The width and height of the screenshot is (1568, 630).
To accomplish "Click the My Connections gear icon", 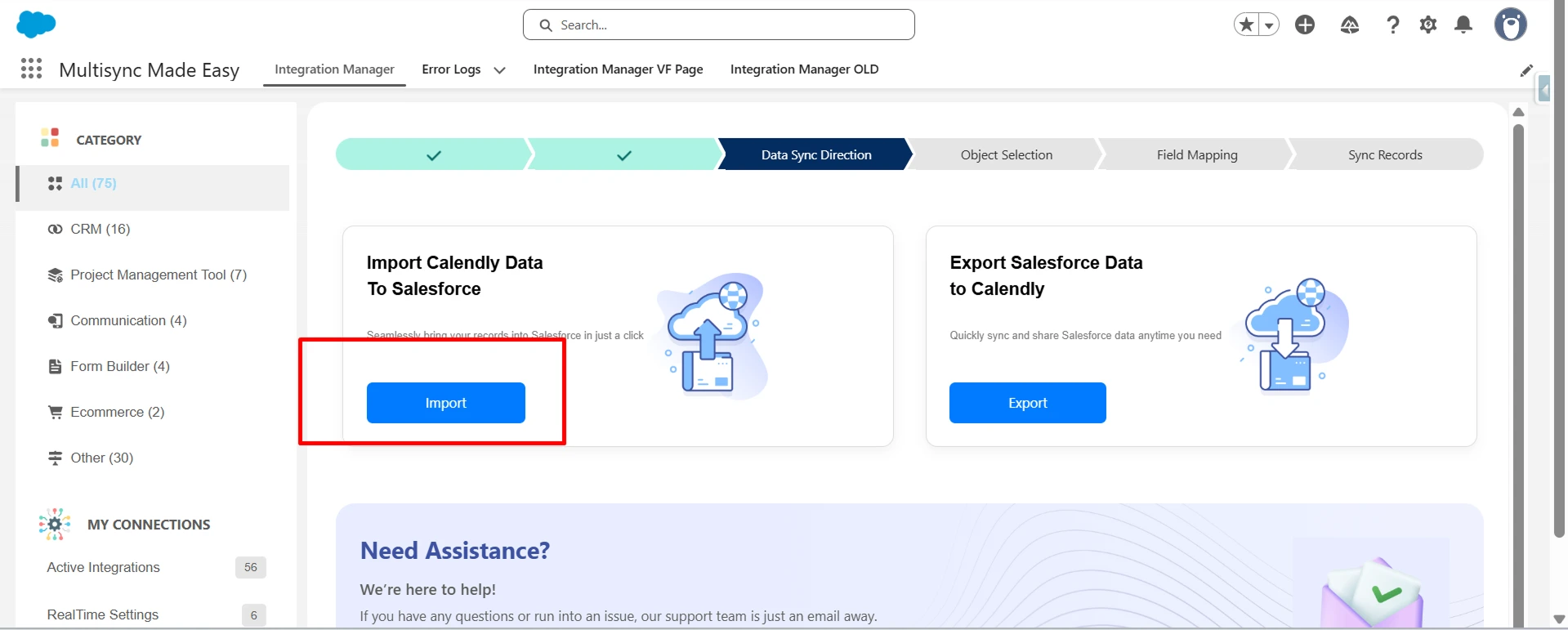I will click(55, 524).
